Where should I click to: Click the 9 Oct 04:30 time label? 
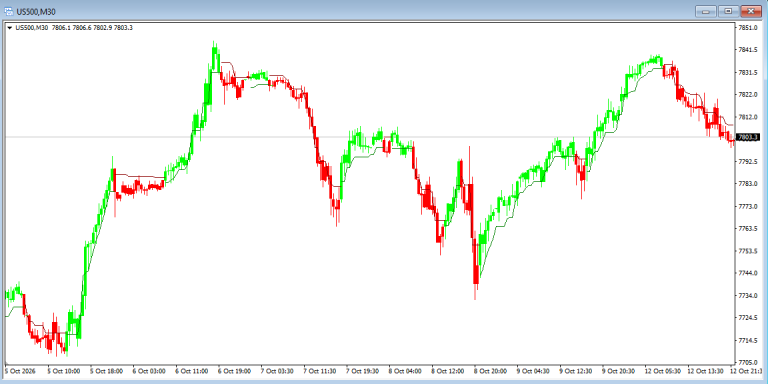[x=532, y=371]
